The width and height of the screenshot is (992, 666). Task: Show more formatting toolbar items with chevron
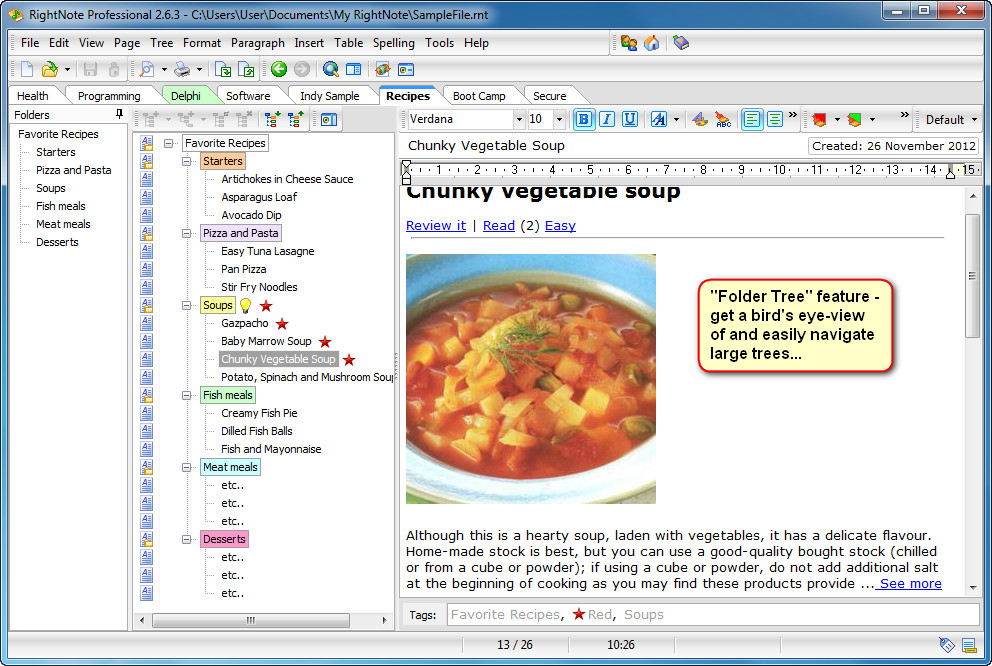[792, 114]
